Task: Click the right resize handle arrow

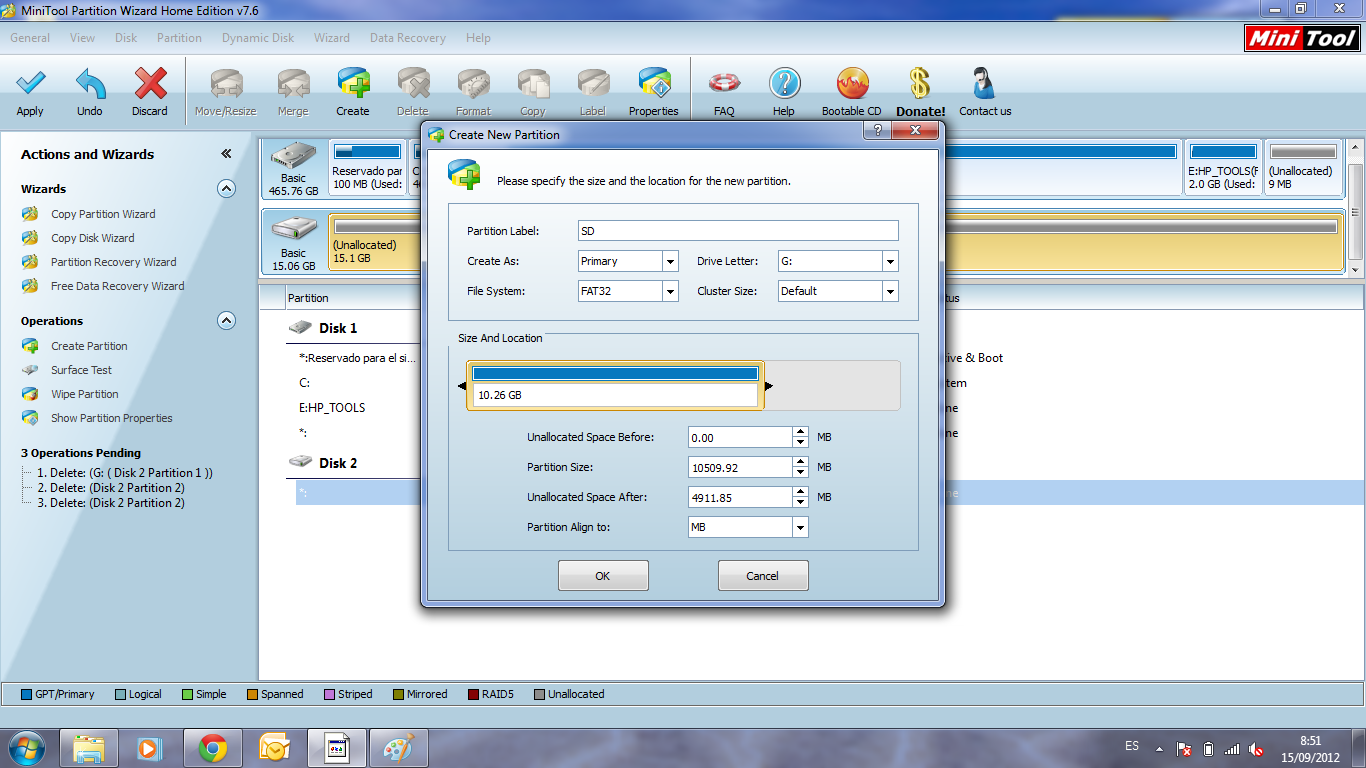Action: point(769,386)
